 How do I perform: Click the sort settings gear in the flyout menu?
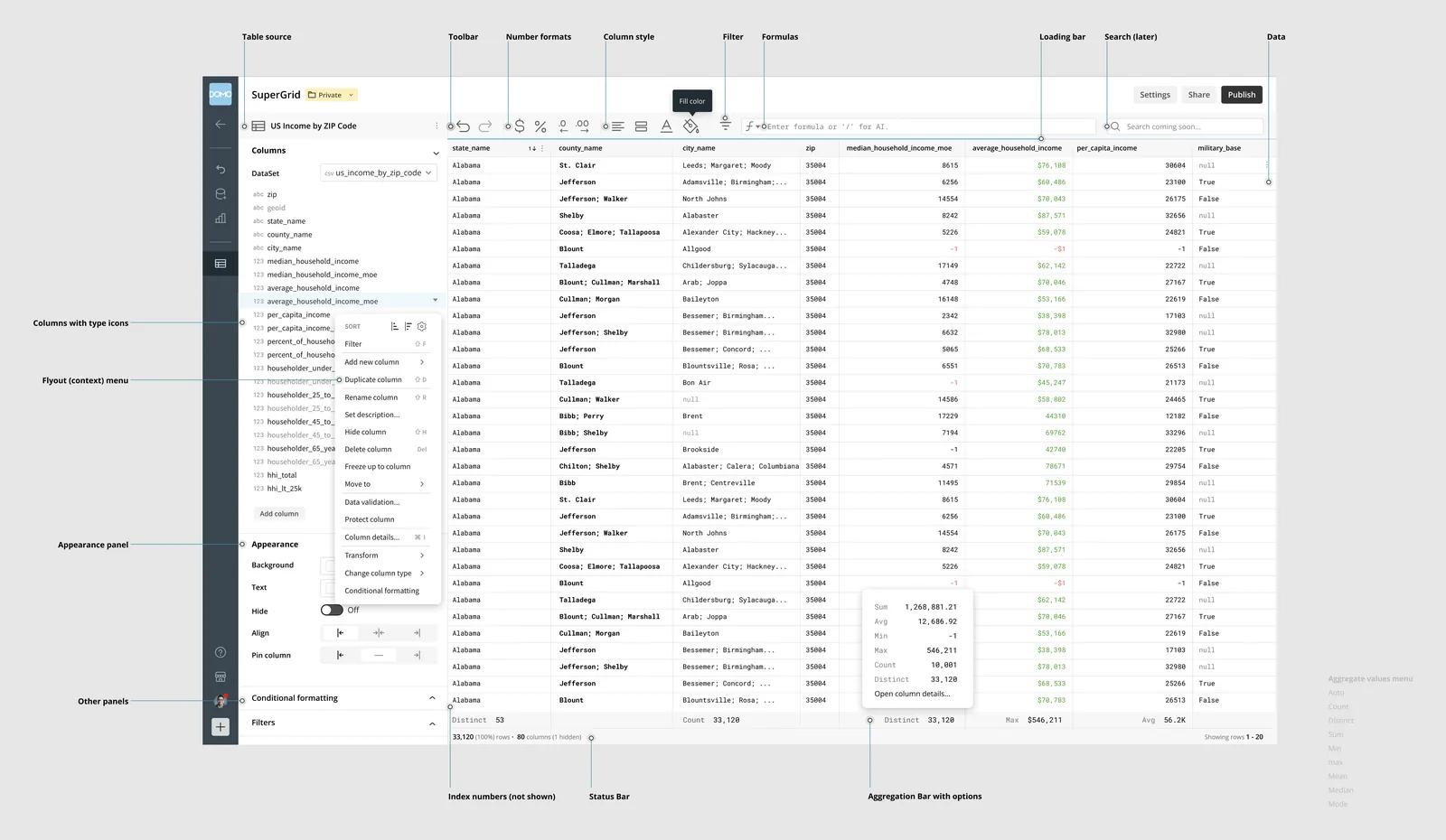click(x=421, y=326)
